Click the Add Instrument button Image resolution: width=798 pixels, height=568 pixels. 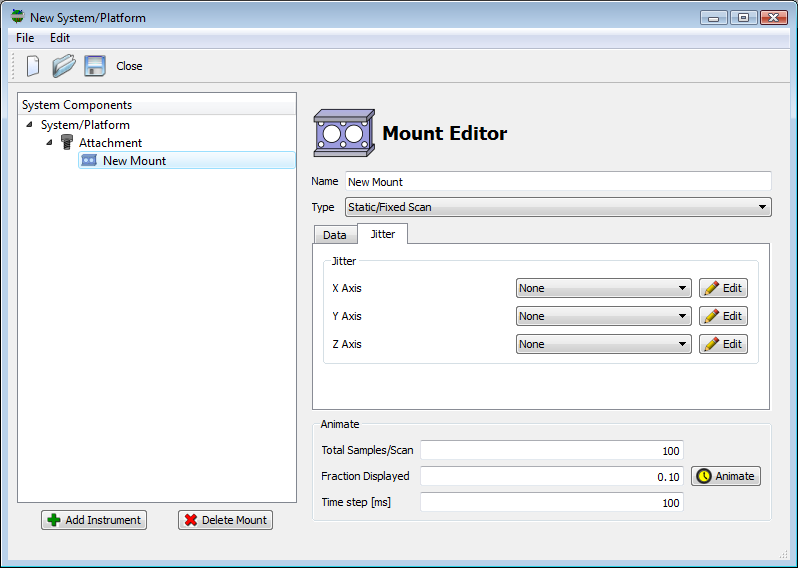[94, 520]
